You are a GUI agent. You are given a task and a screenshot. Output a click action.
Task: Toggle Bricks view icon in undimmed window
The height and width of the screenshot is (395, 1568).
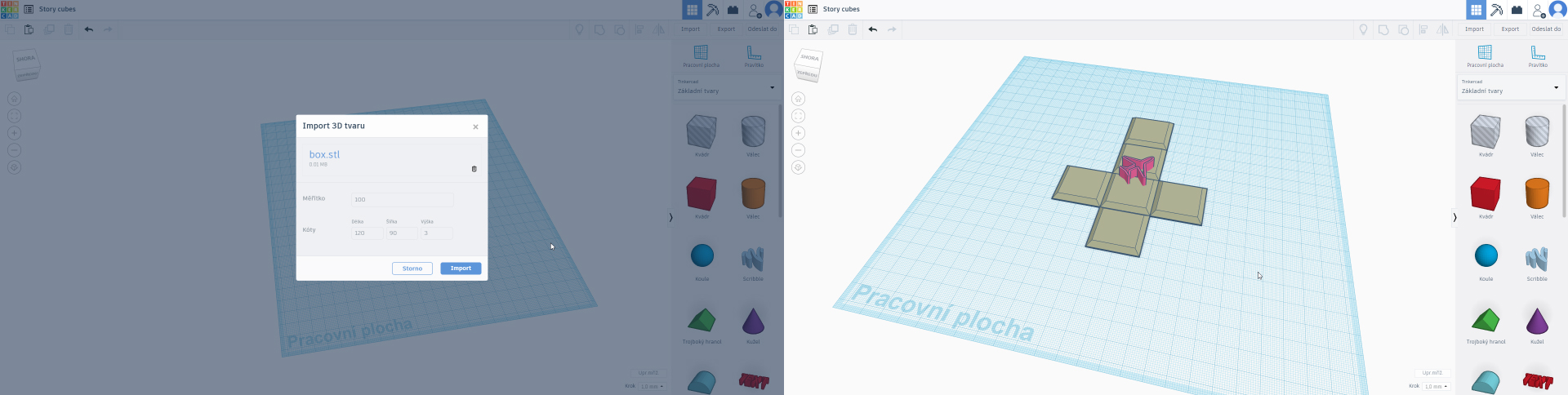click(1517, 10)
